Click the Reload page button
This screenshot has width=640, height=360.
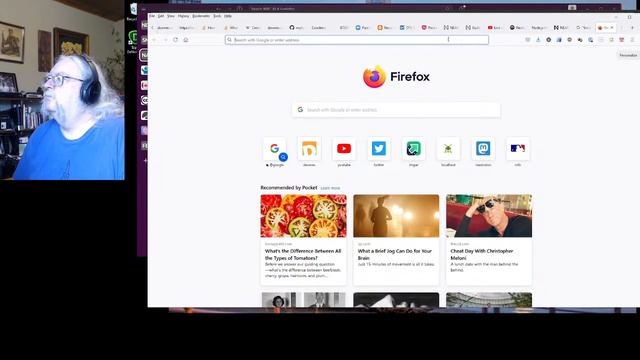(x=175, y=40)
